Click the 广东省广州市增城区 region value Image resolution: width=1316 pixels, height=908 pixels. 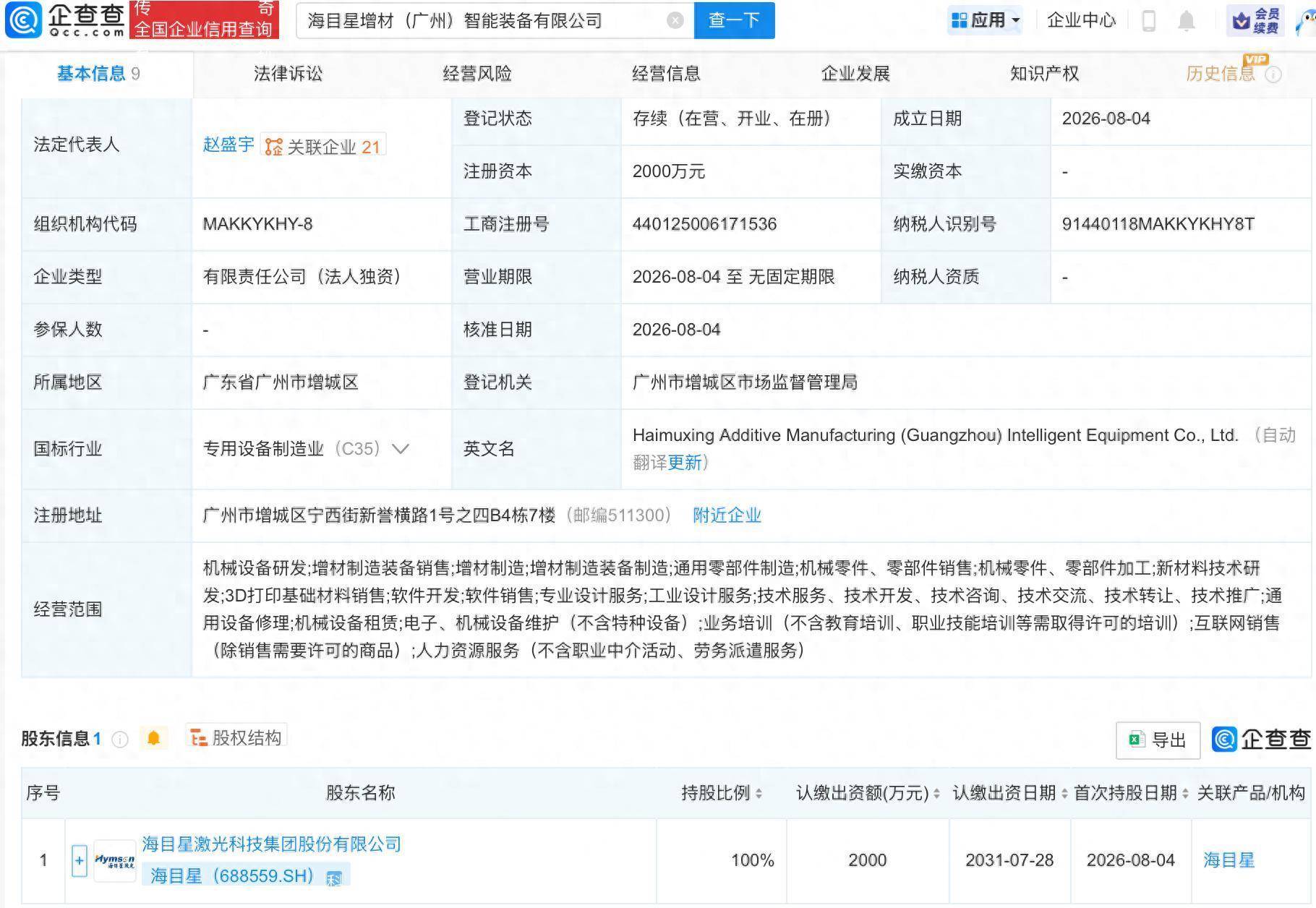[x=281, y=382]
